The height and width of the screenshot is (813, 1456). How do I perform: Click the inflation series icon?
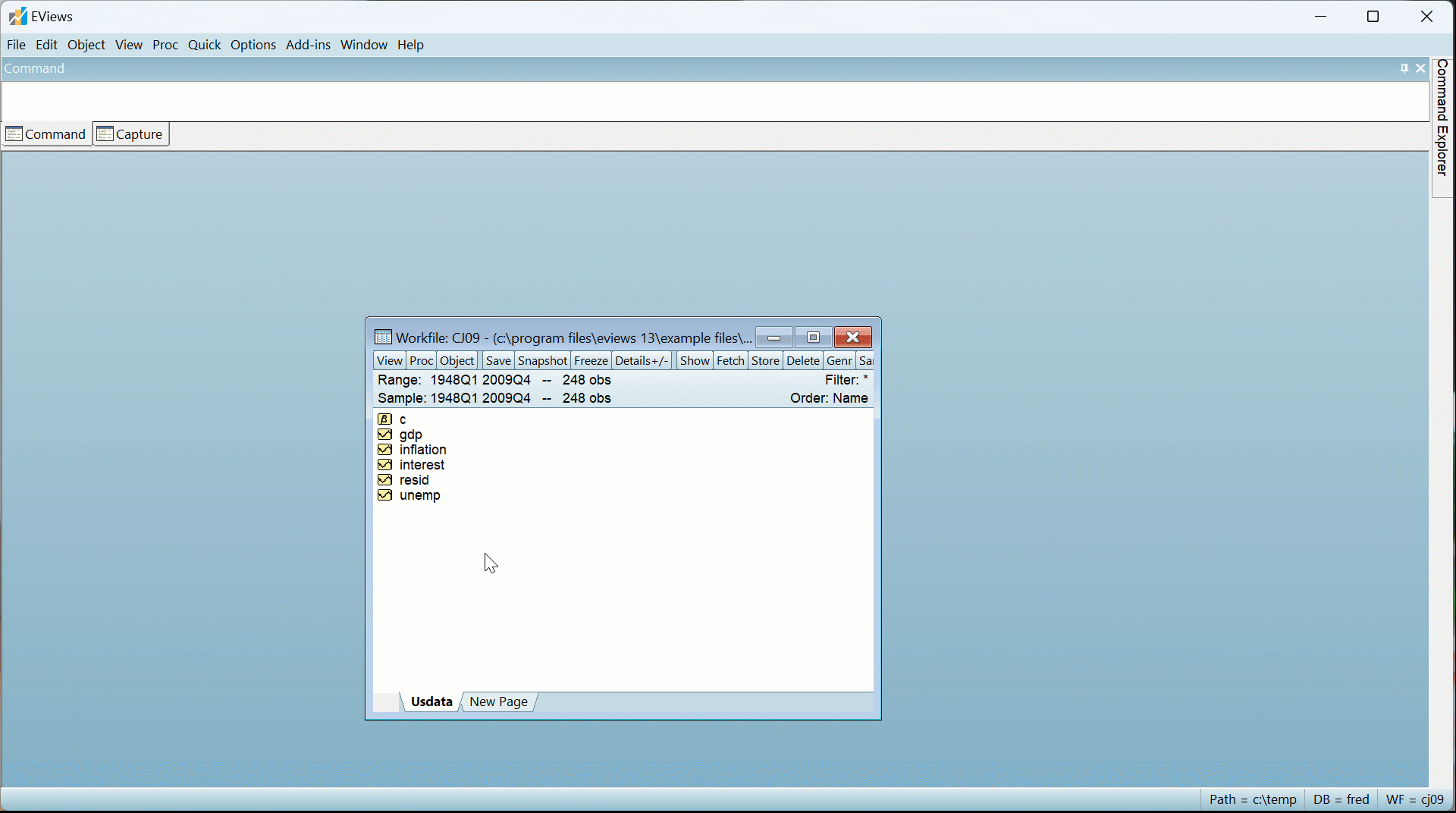(384, 450)
